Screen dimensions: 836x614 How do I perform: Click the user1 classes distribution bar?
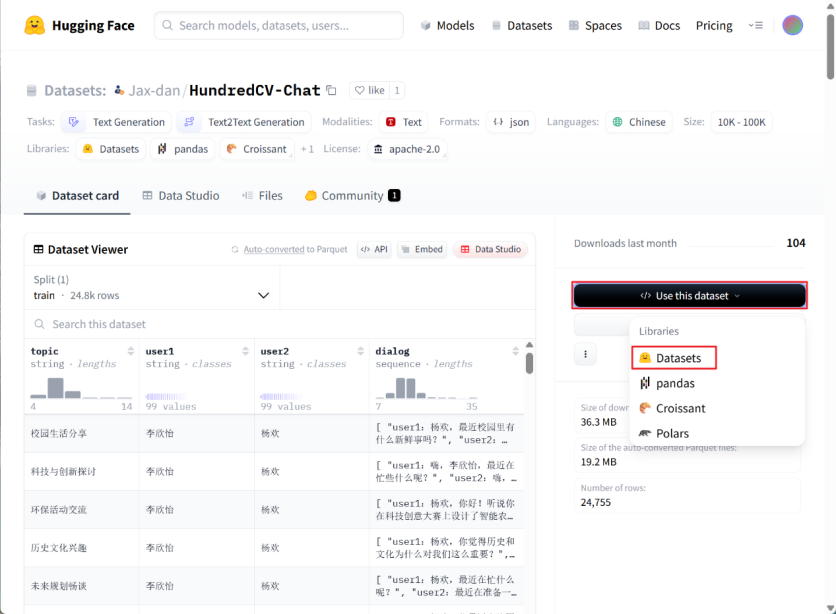165,397
